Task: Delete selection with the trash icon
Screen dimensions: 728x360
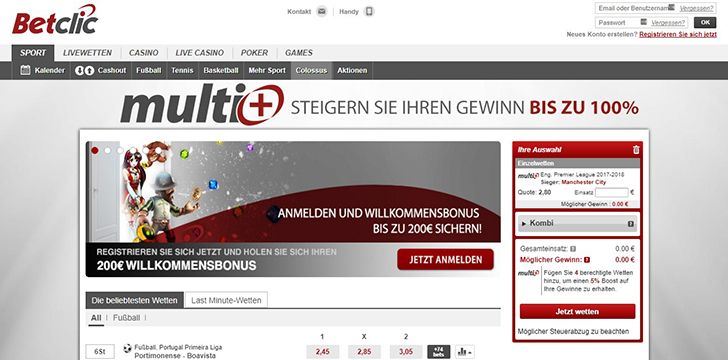Action: 636,150
